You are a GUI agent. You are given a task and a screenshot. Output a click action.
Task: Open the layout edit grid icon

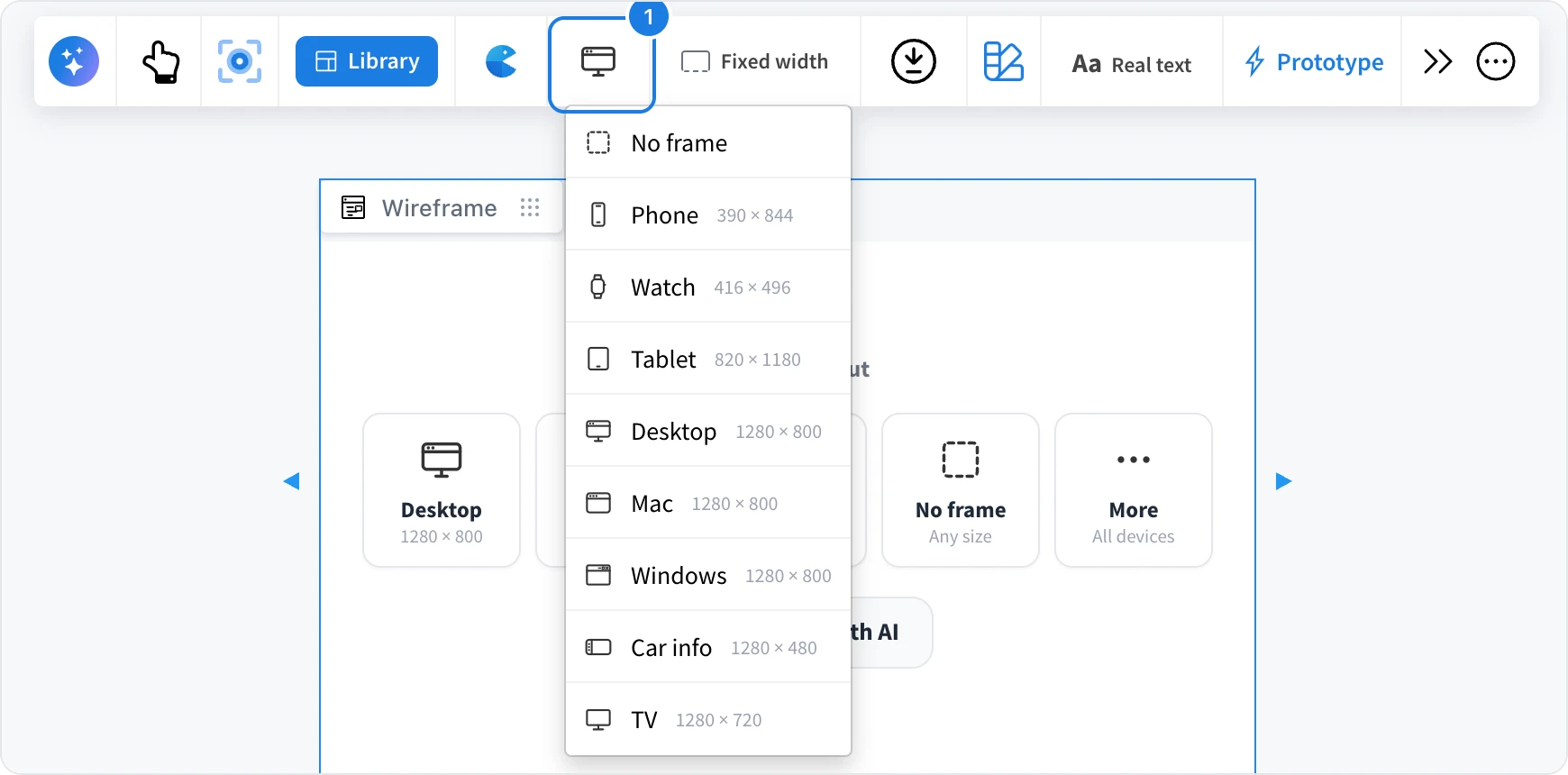pos(1003,61)
